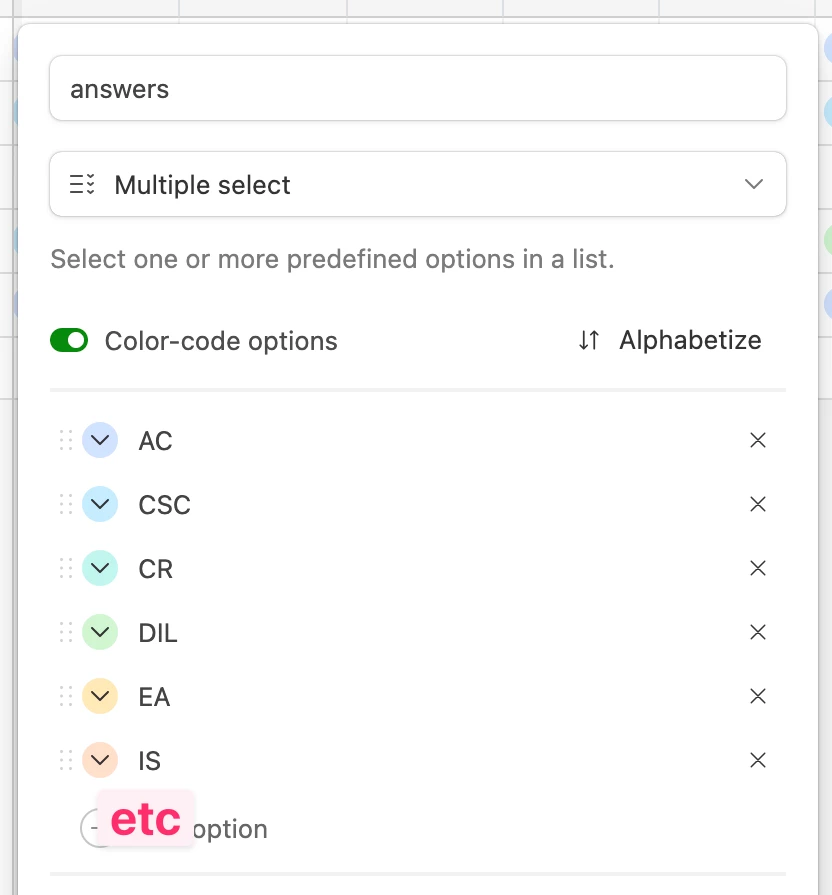Delete the DIL option
The image size is (832, 895).
[758, 632]
